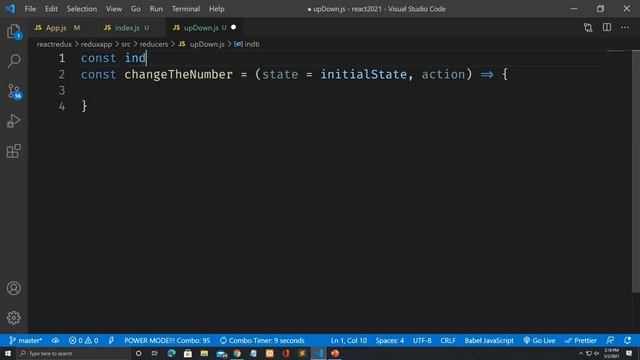Open the Selection menu
Image resolution: width=640 pixels, height=360 pixels.
point(82,9)
